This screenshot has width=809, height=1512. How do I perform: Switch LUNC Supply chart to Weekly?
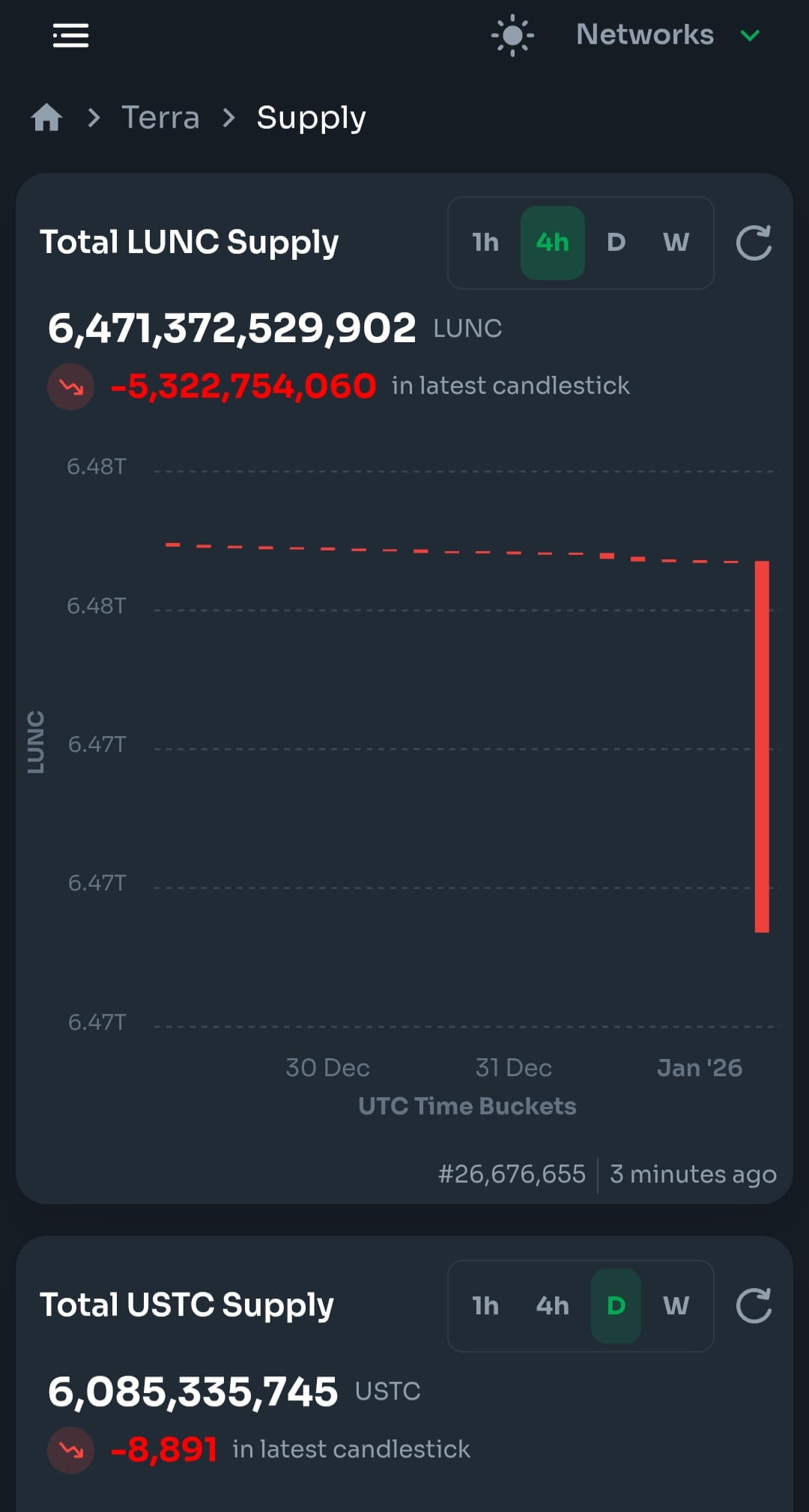(676, 243)
